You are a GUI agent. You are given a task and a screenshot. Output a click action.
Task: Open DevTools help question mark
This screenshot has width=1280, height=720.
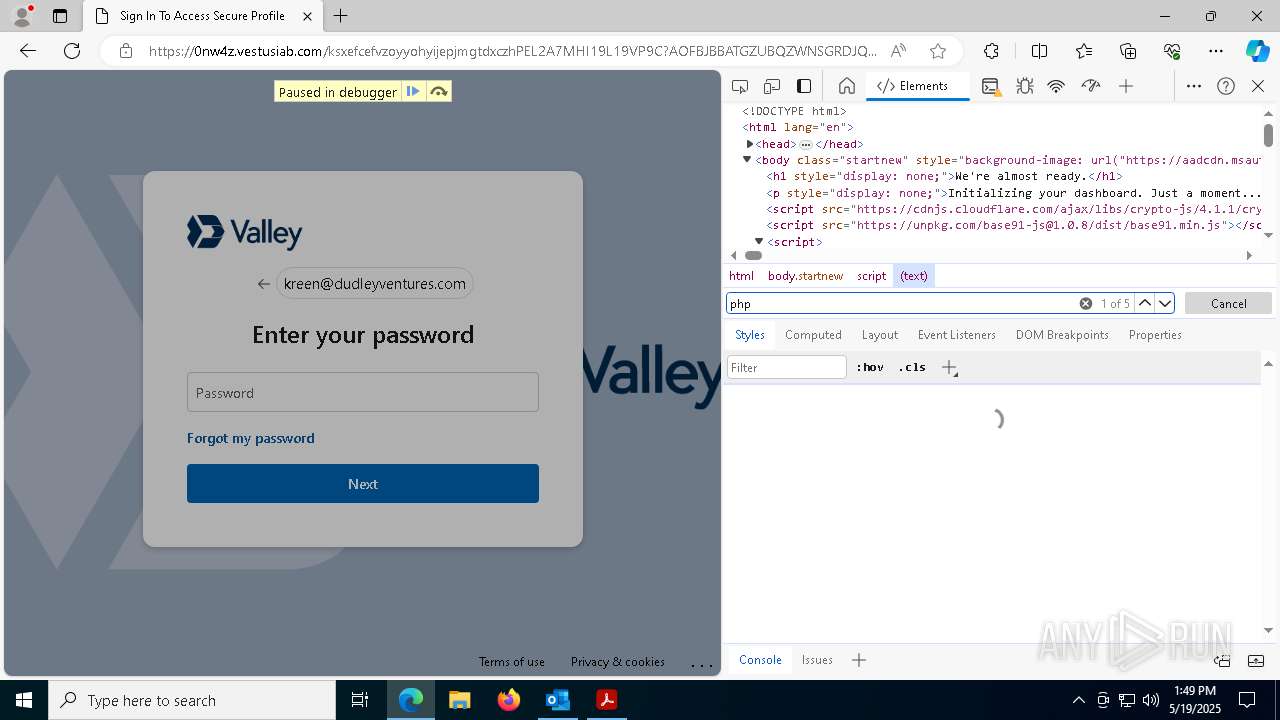(x=1226, y=86)
